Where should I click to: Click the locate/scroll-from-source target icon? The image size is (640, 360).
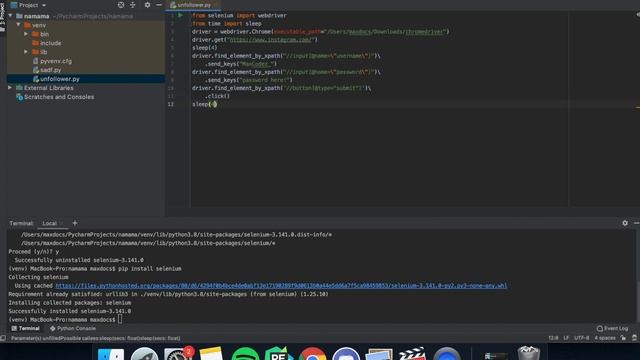121,5
